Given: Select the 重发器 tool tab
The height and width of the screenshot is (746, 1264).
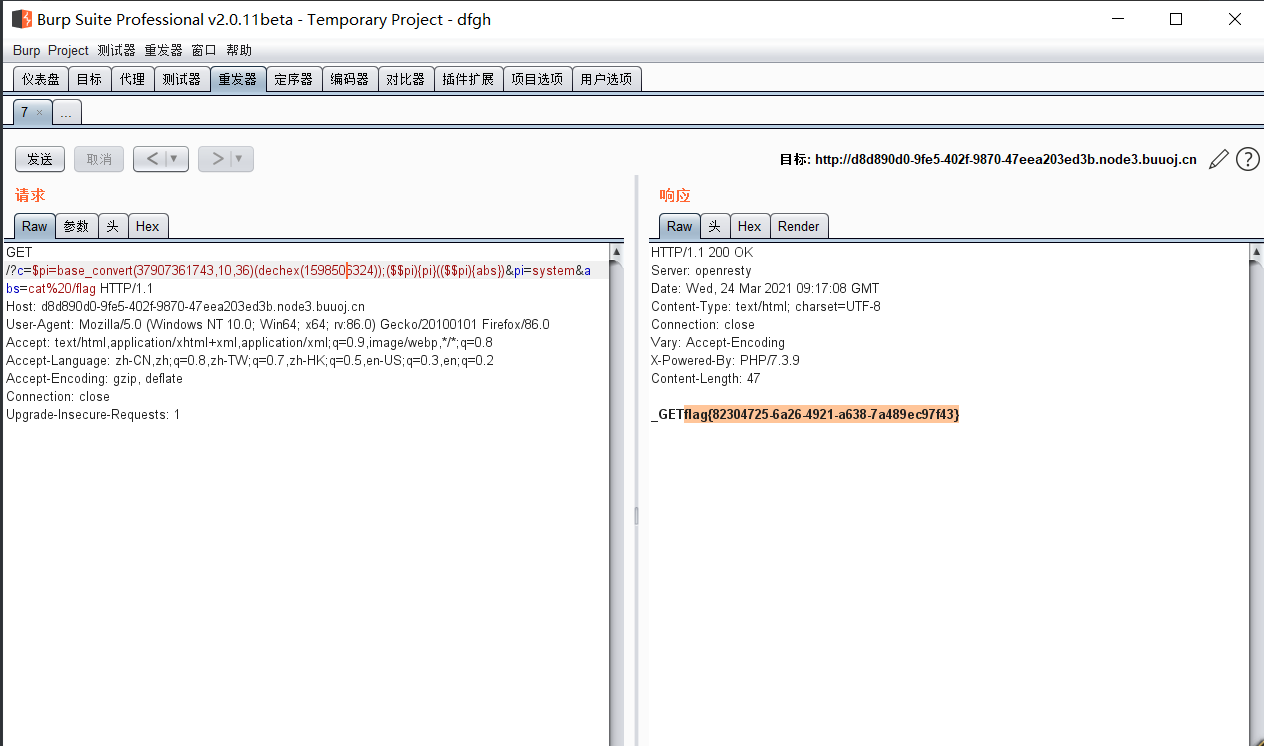Looking at the screenshot, I should 238,79.
